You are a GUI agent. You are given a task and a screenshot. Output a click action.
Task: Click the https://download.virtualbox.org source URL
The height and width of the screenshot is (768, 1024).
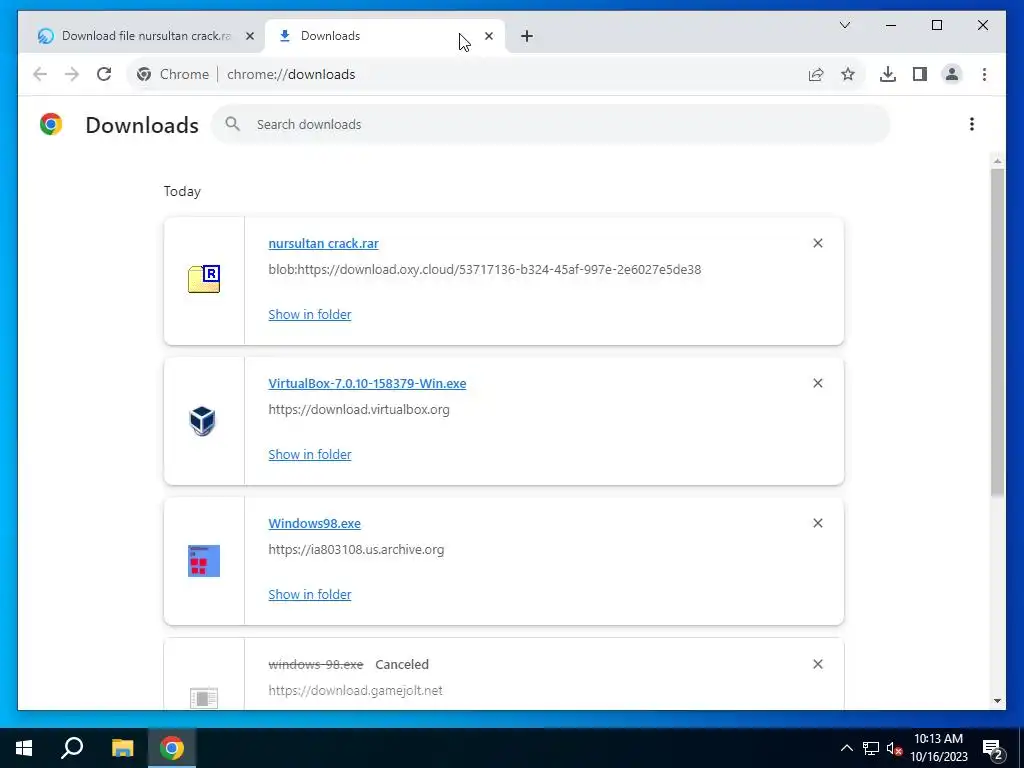pyautogui.click(x=359, y=409)
